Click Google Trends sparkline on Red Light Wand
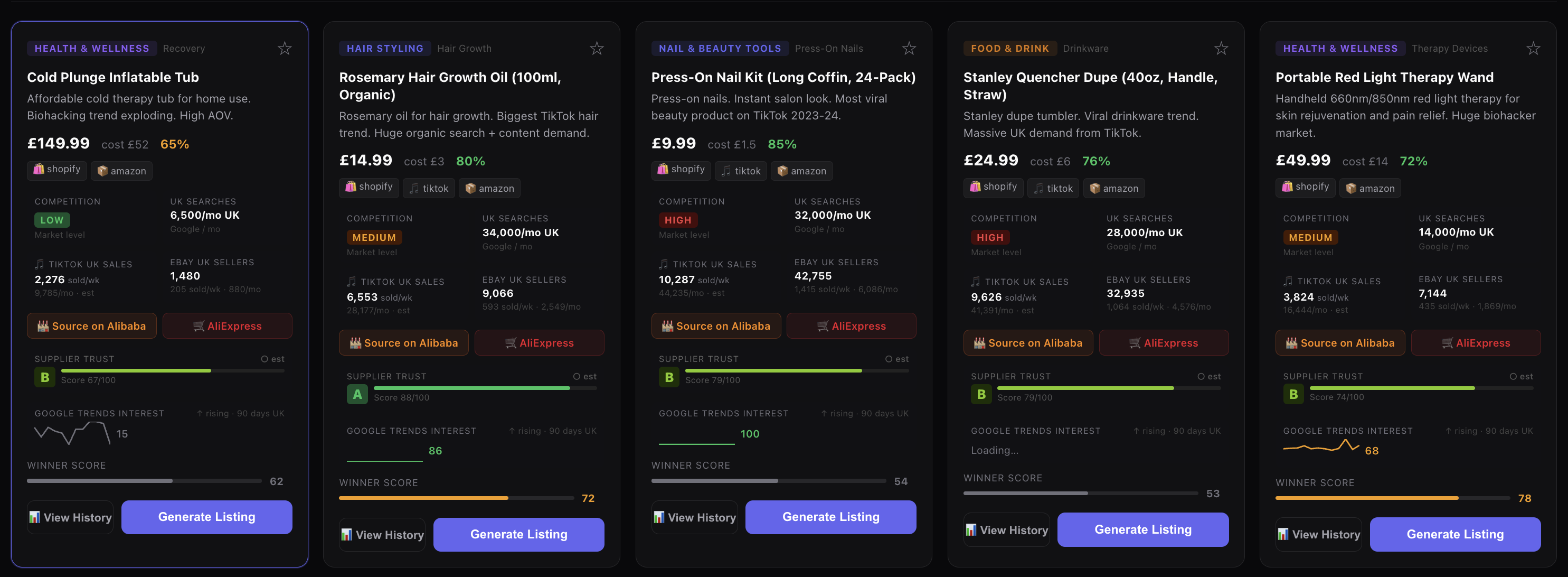Screen dimensions: 1568x577 click(x=1321, y=447)
